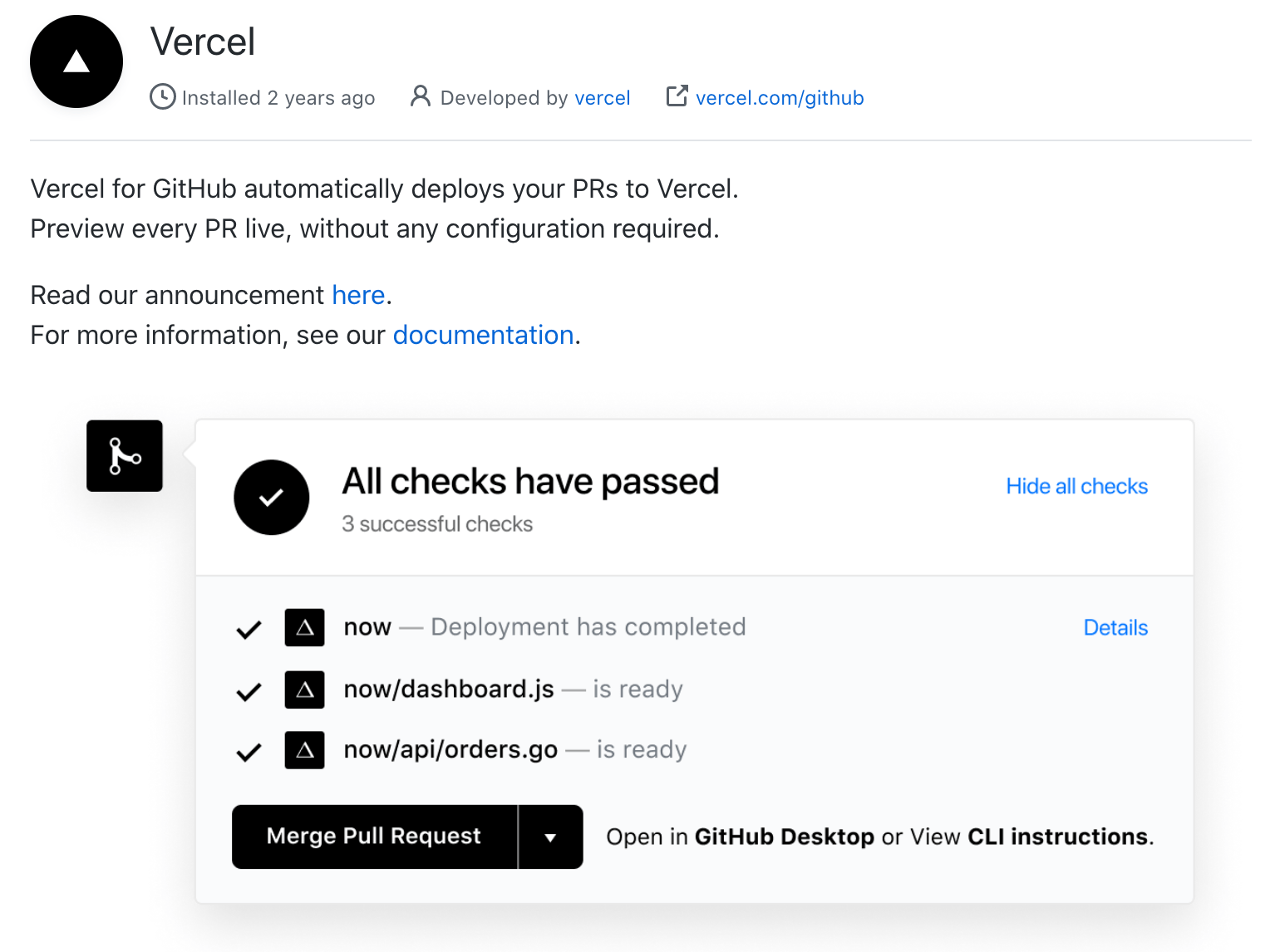
Task: Visit the vercel.com/github link
Action: point(779,98)
